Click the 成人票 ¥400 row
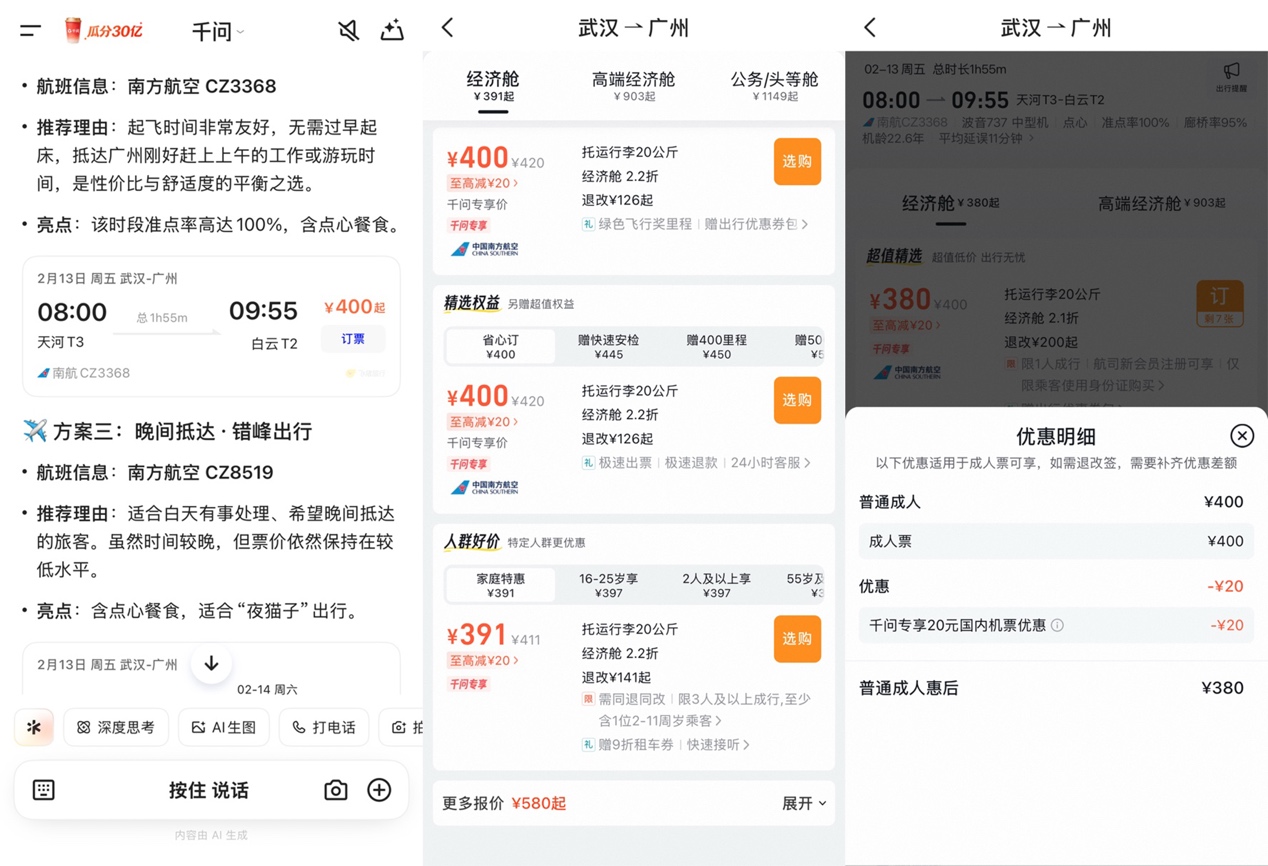The width and height of the screenshot is (1268, 866). pos(1056,541)
